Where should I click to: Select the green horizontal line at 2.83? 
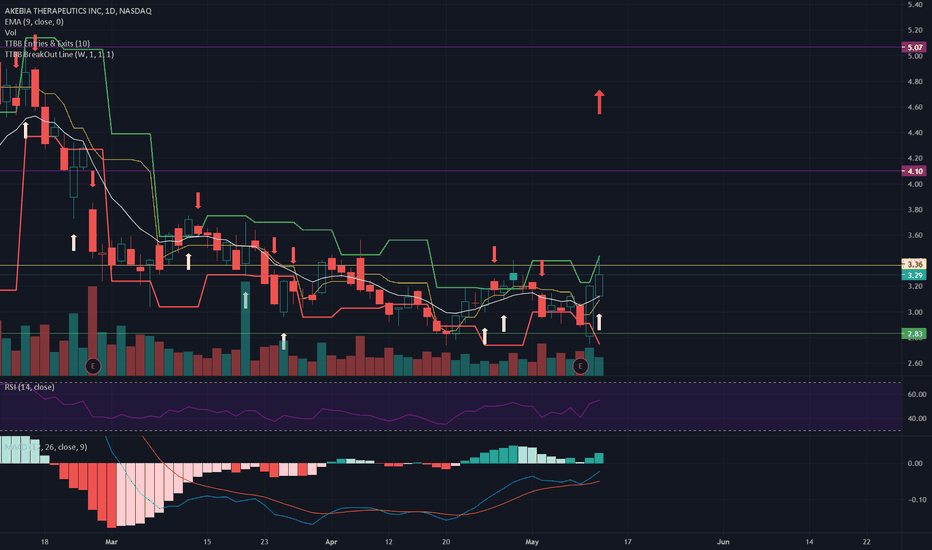[451, 334]
